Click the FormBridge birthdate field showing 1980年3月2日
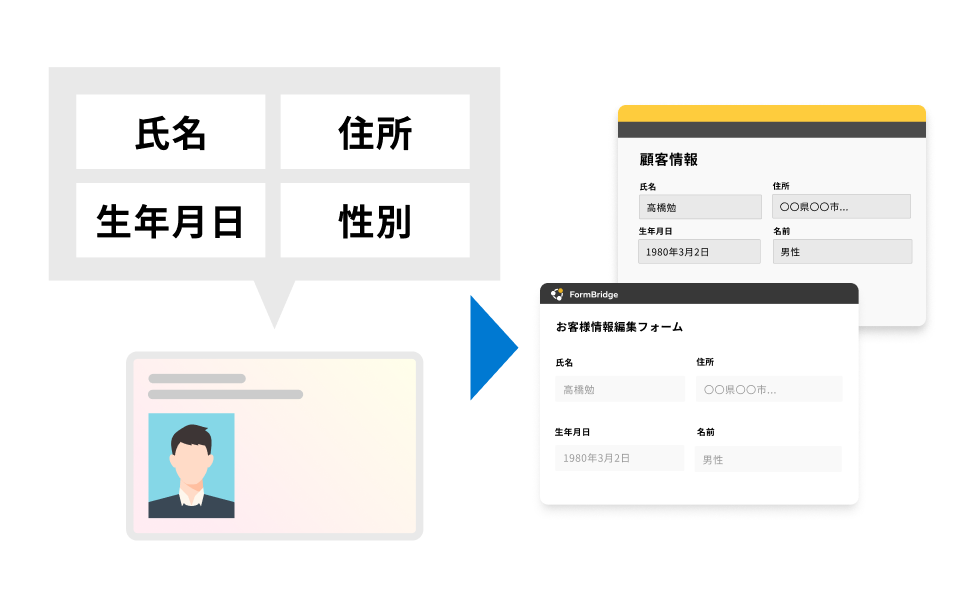The width and height of the screenshot is (976, 610). (x=620, y=458)
